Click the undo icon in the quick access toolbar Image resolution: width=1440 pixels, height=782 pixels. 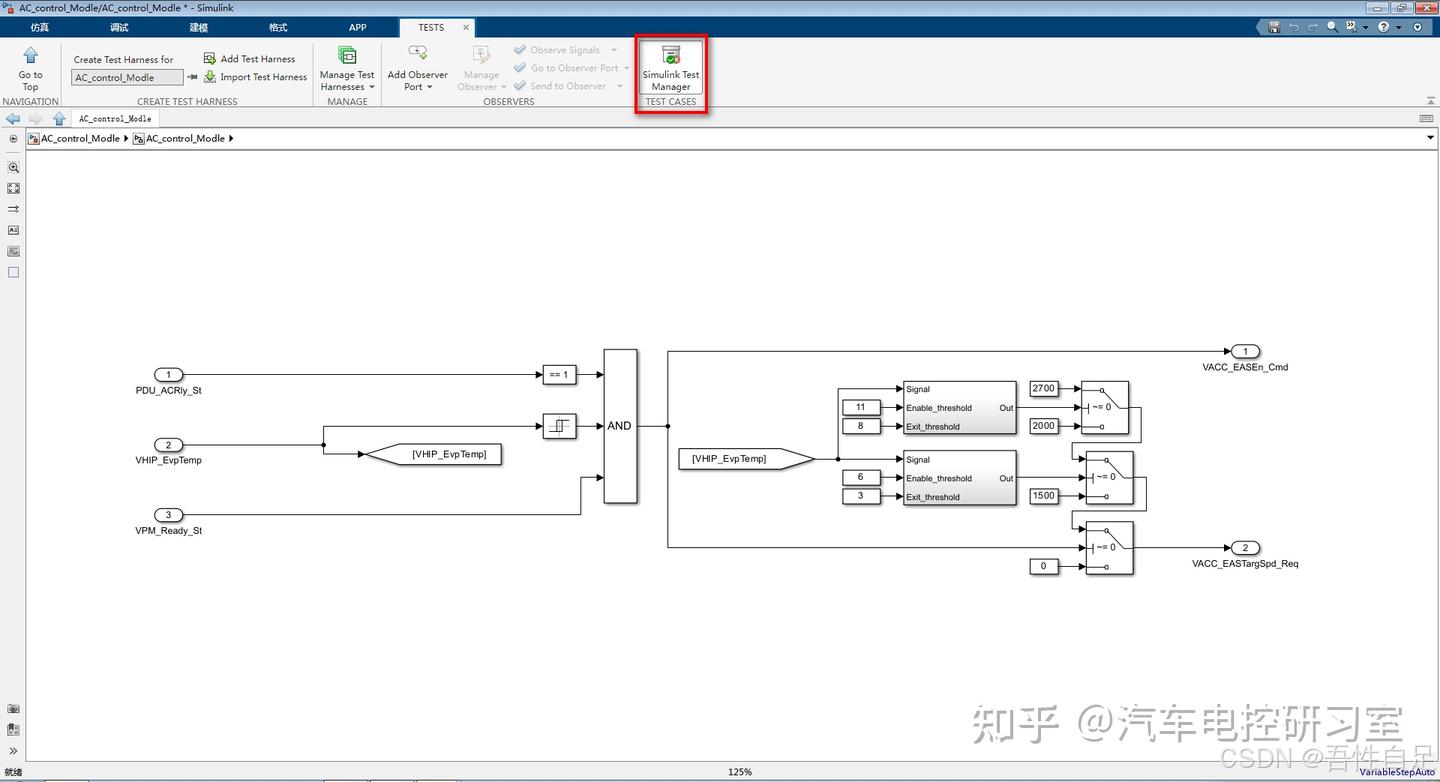(x=1294, y=27)
